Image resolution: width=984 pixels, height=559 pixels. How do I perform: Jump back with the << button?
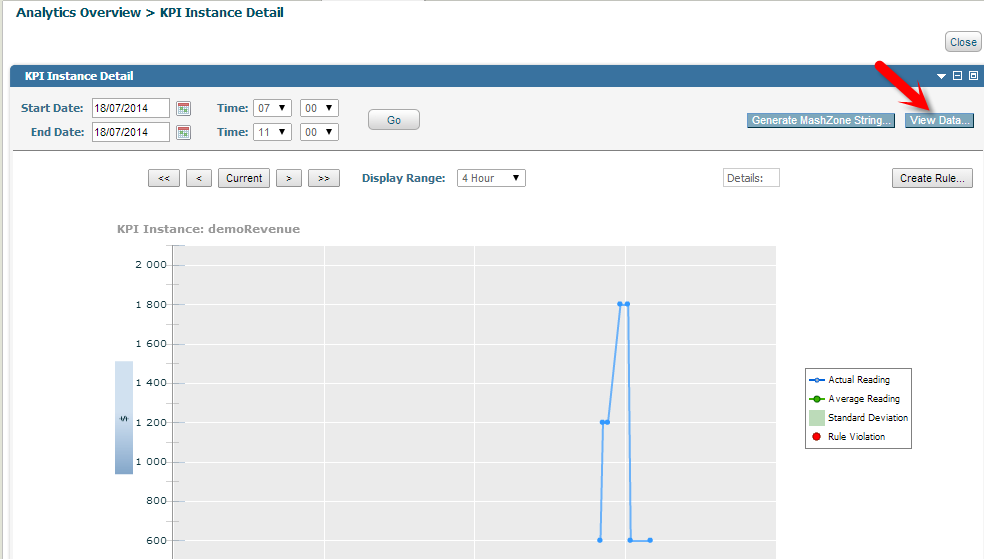tap(164, 178)
